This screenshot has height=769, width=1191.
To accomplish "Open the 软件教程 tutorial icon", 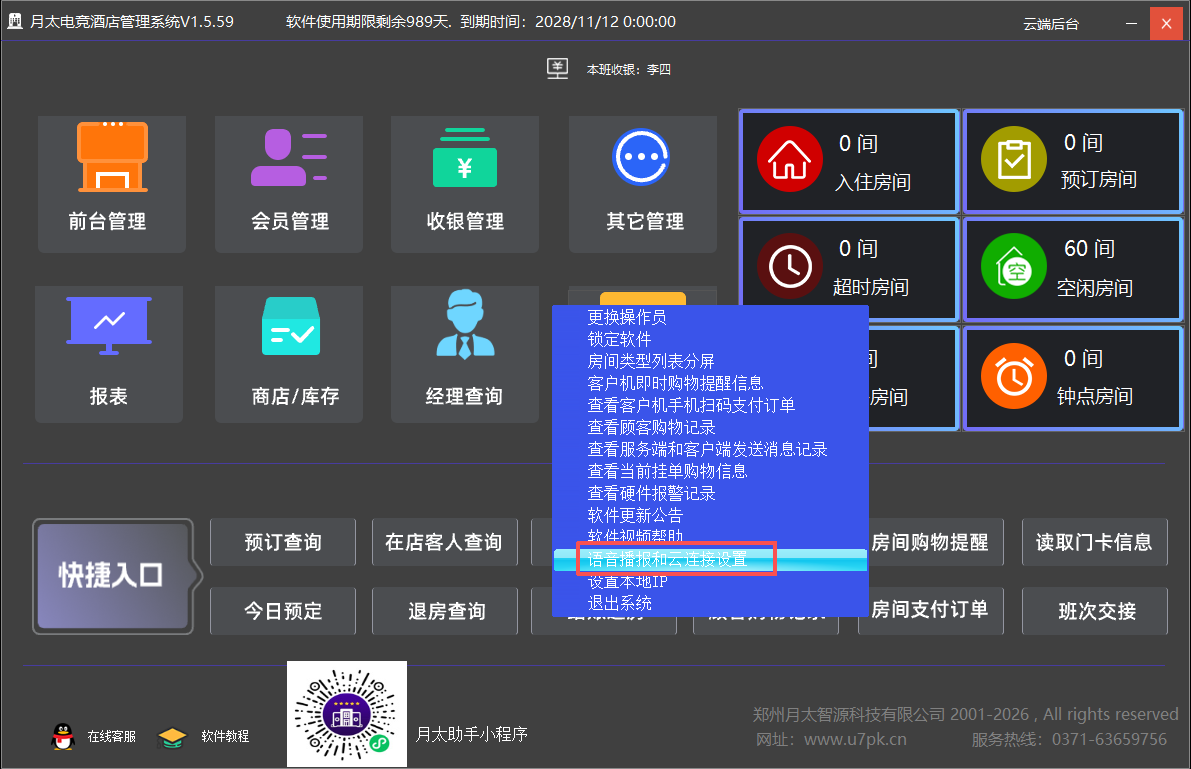I will (173, 736).
